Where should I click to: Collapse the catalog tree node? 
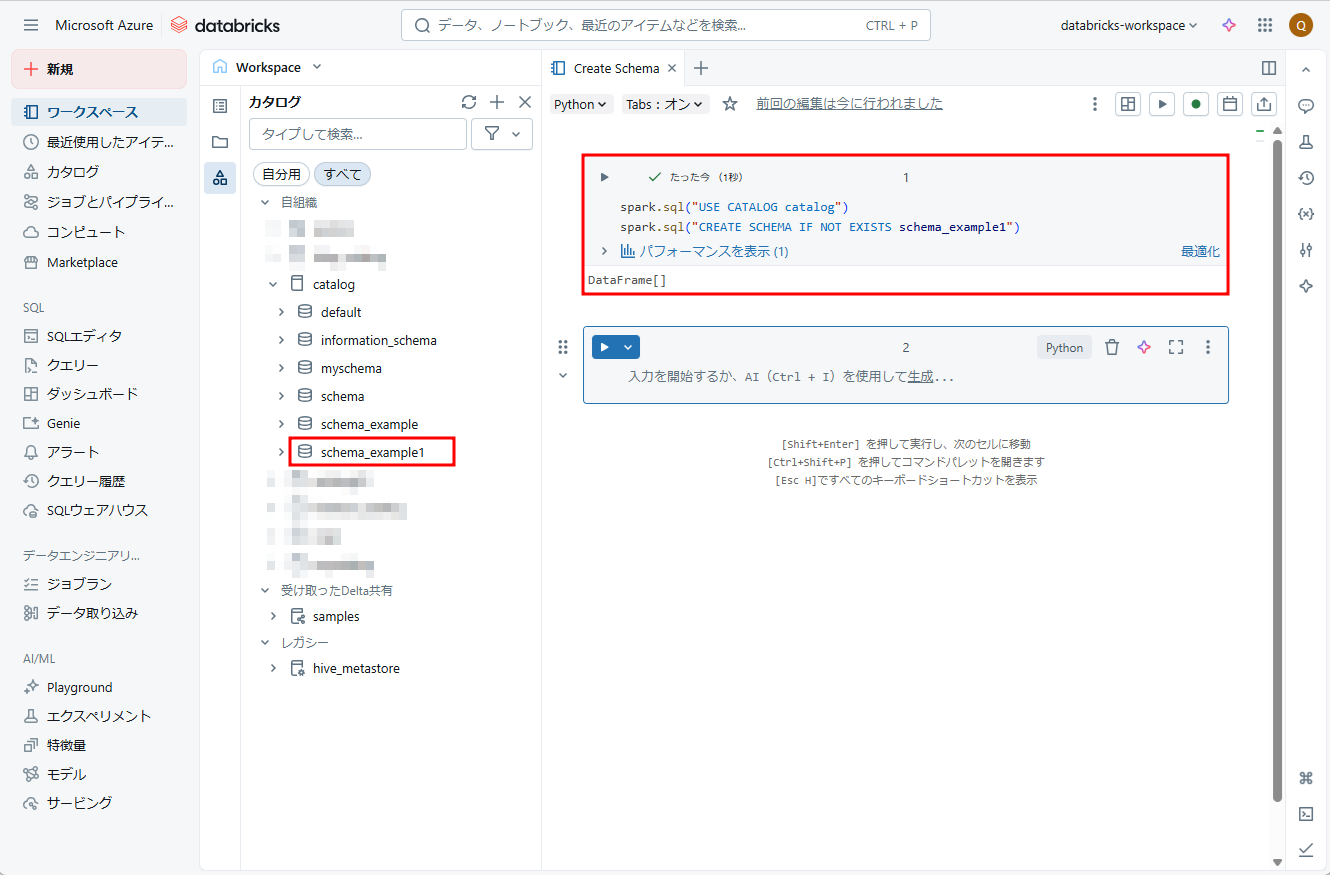click(x=273, y=285)
